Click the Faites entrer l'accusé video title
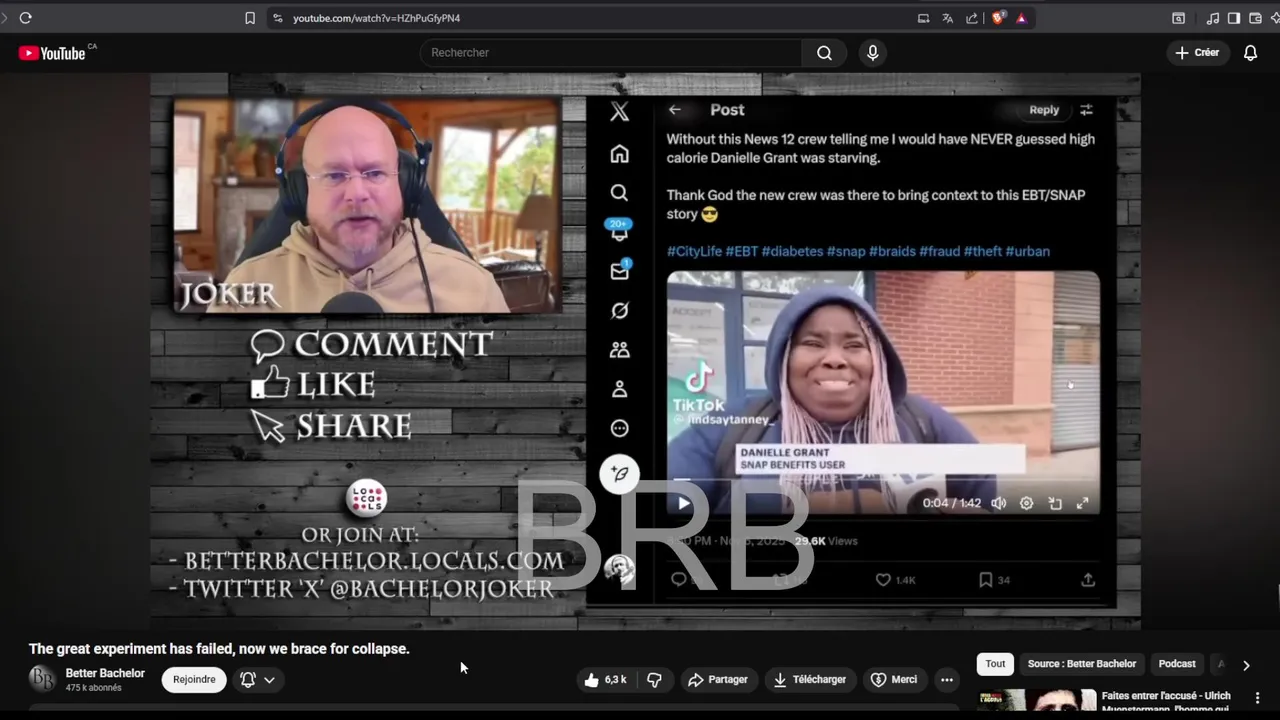 click(x=1166, y=702)
